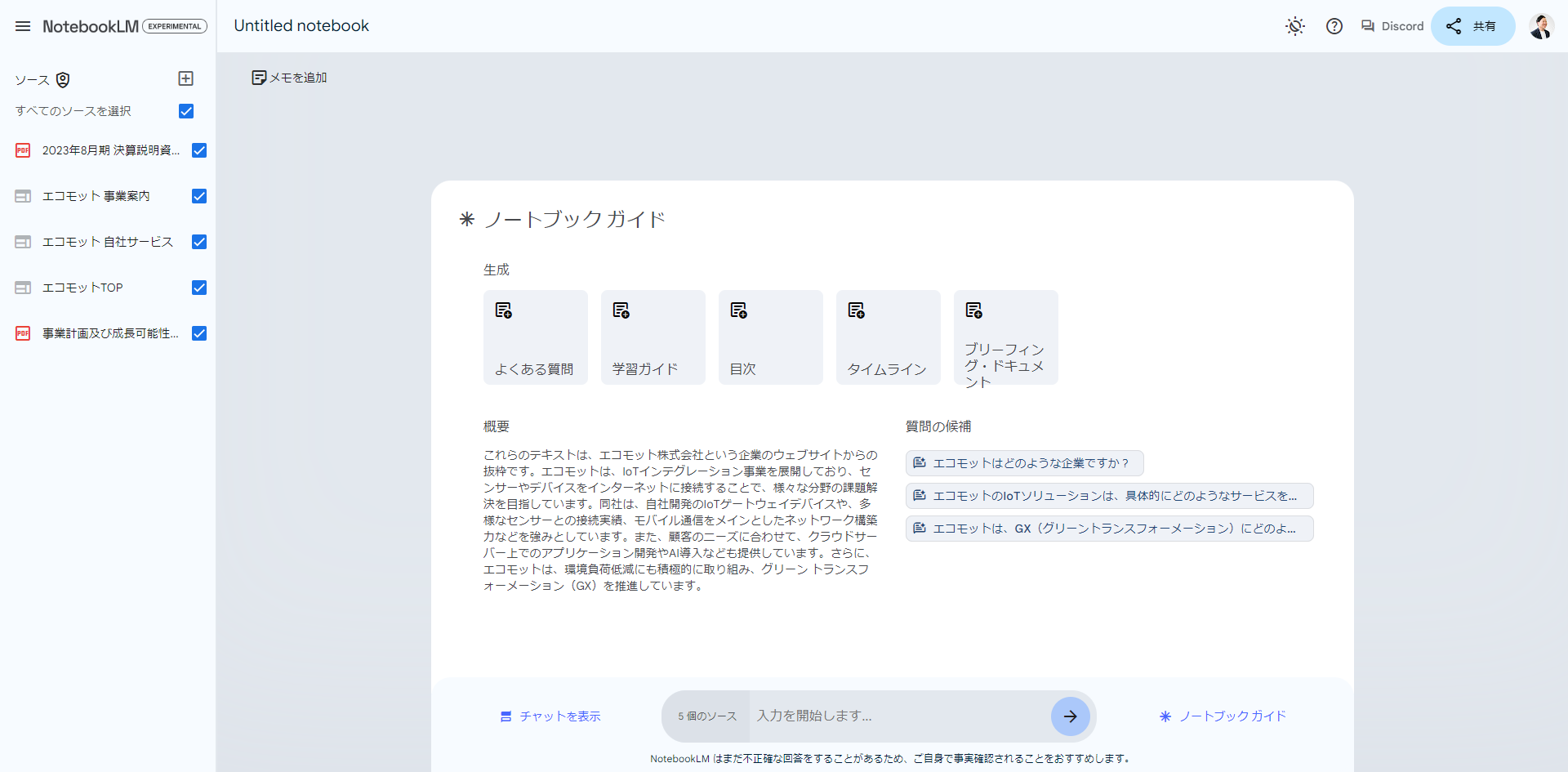Toggle すべてのソースを選択 checkbox
Image resolution: width=1568 pixels, height=772 pixels.
(x=186, y=111)
